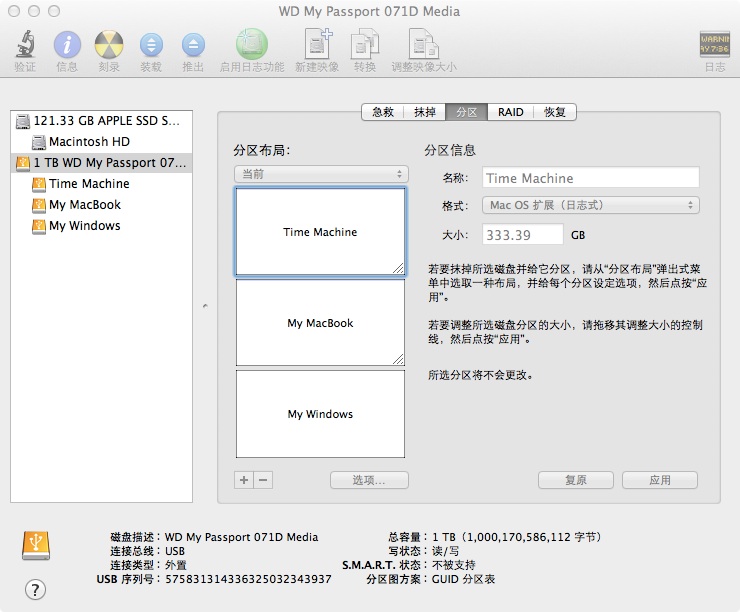Click the 刻录 (Burn) toolbar icon

coord(109,45)
